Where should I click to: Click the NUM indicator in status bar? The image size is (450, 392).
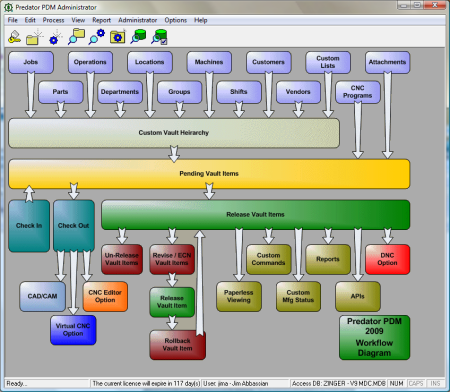coord(397,384)
